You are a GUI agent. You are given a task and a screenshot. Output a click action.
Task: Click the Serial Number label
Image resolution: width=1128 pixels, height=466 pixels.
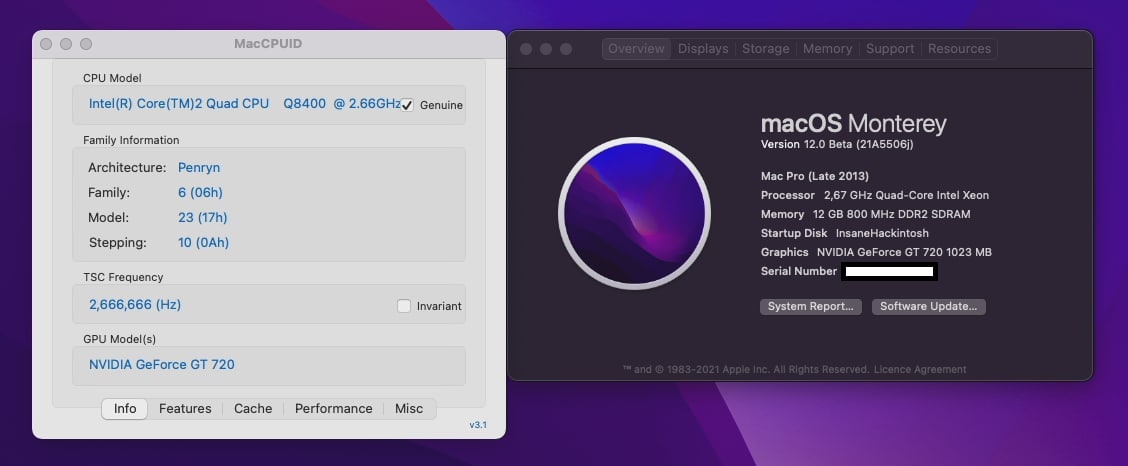[x=799, y=271]
